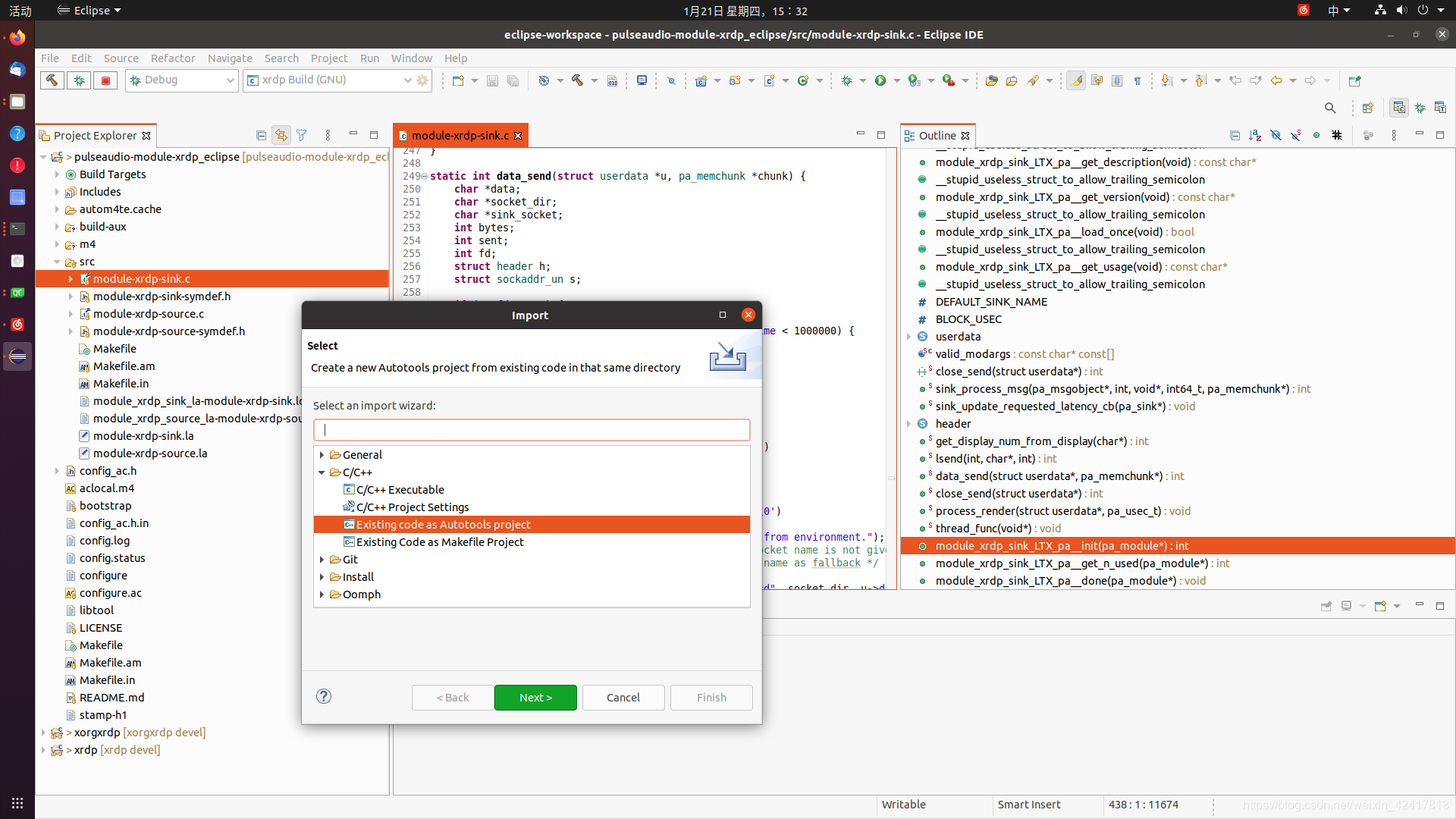Viewport: 1456px width, 819px height.
Task: Click the red Stop launch button
Action: click(x=105, y=80)
